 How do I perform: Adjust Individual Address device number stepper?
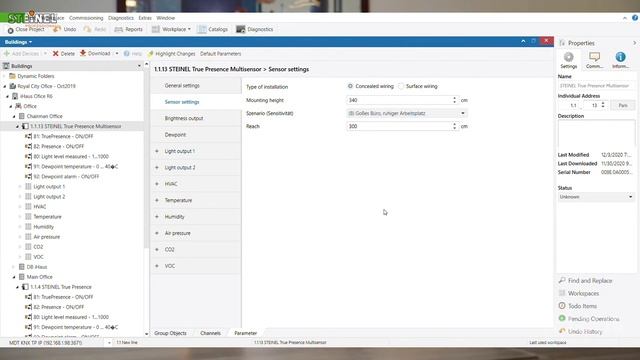click(603, 105)
